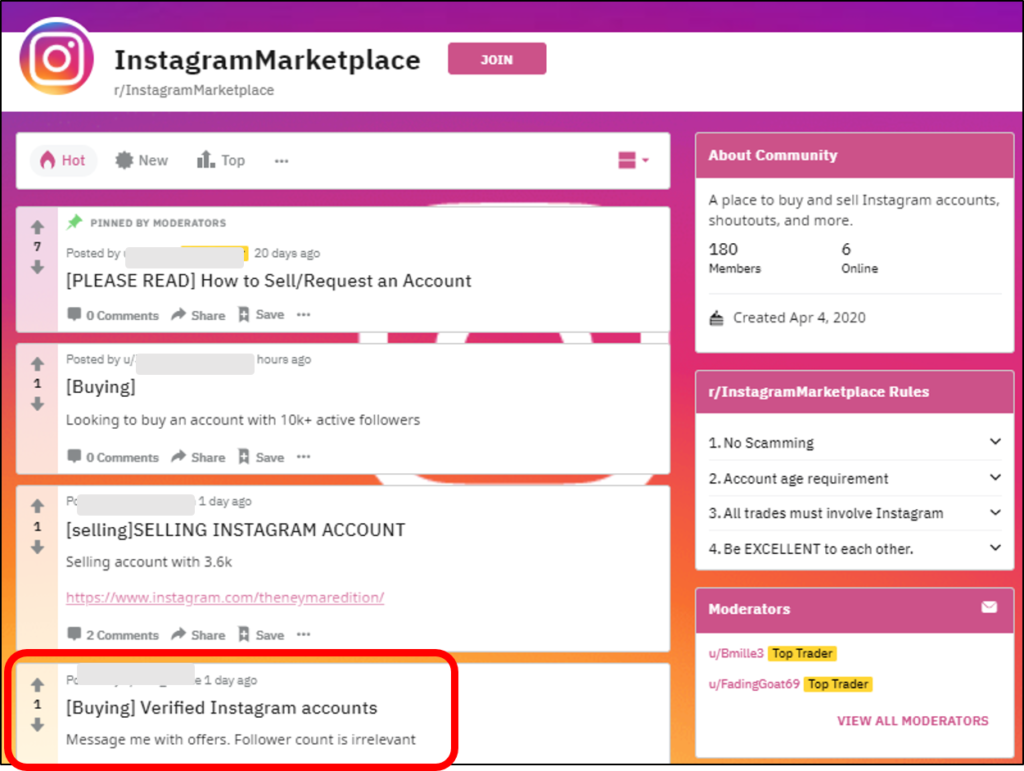Save the pinned How to Sell post

click(261, 315)
